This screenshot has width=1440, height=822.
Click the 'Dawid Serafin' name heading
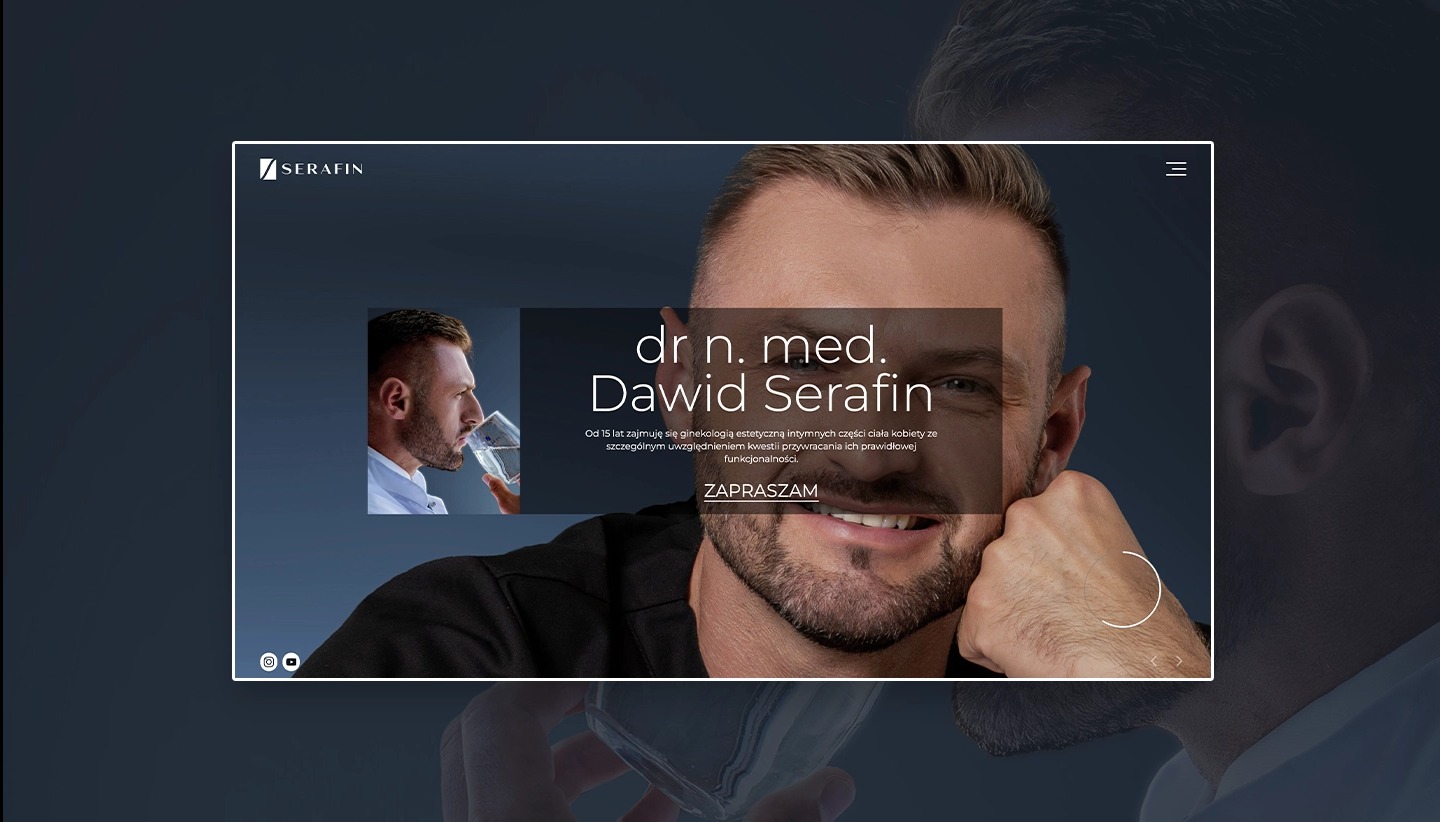click(761, 394)
